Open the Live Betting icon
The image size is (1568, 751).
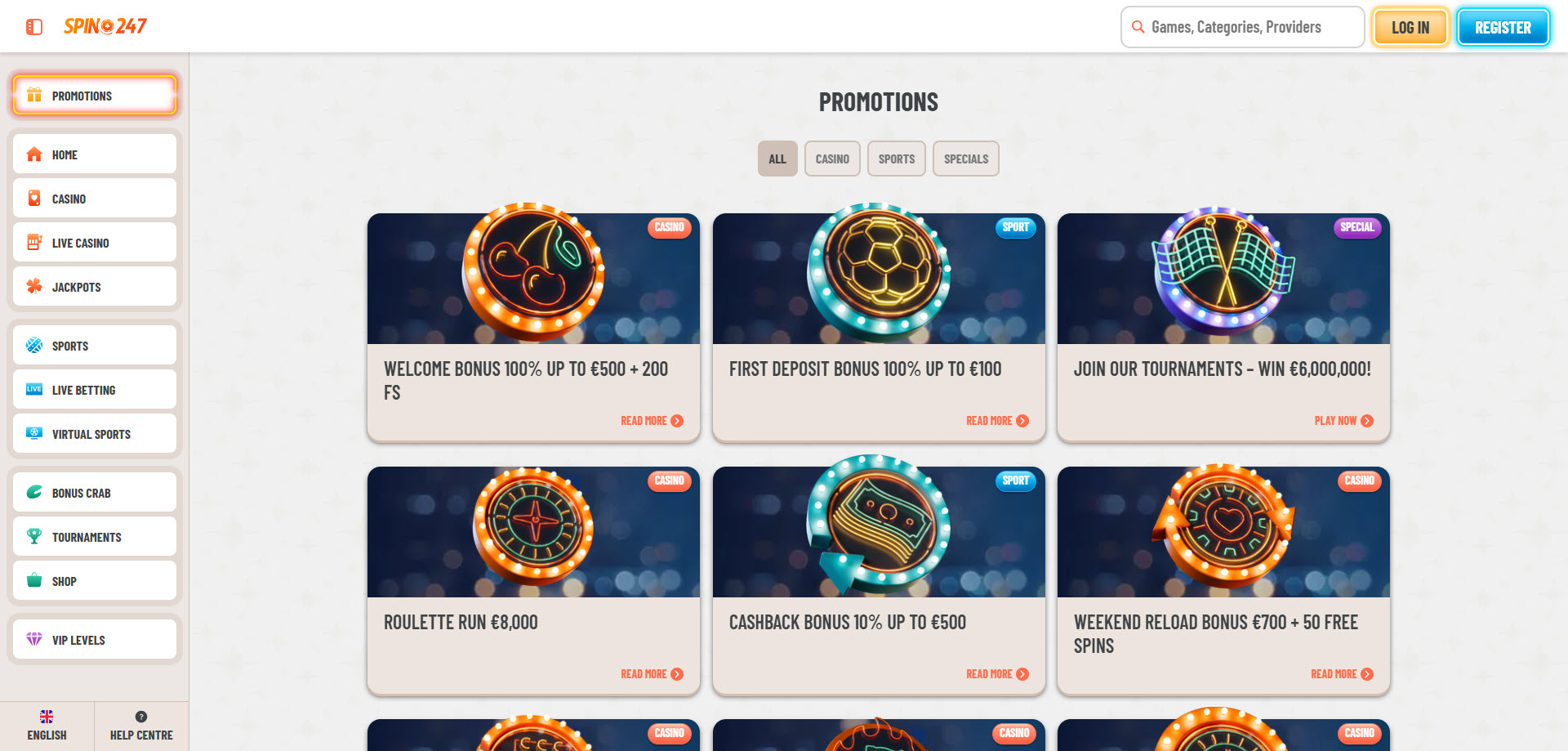pos(34,389)
